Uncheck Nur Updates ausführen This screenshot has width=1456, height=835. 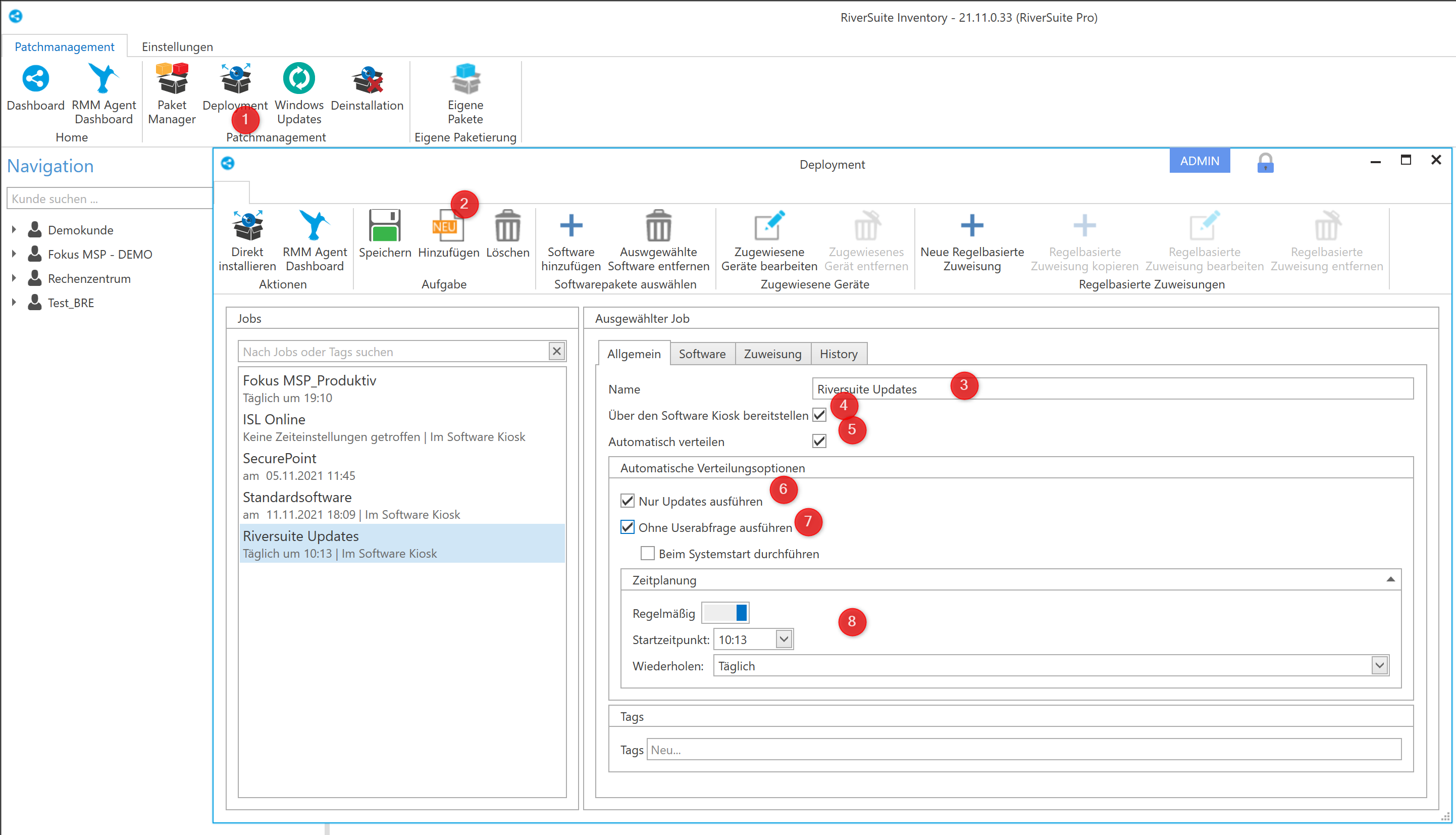click(628, 501)
